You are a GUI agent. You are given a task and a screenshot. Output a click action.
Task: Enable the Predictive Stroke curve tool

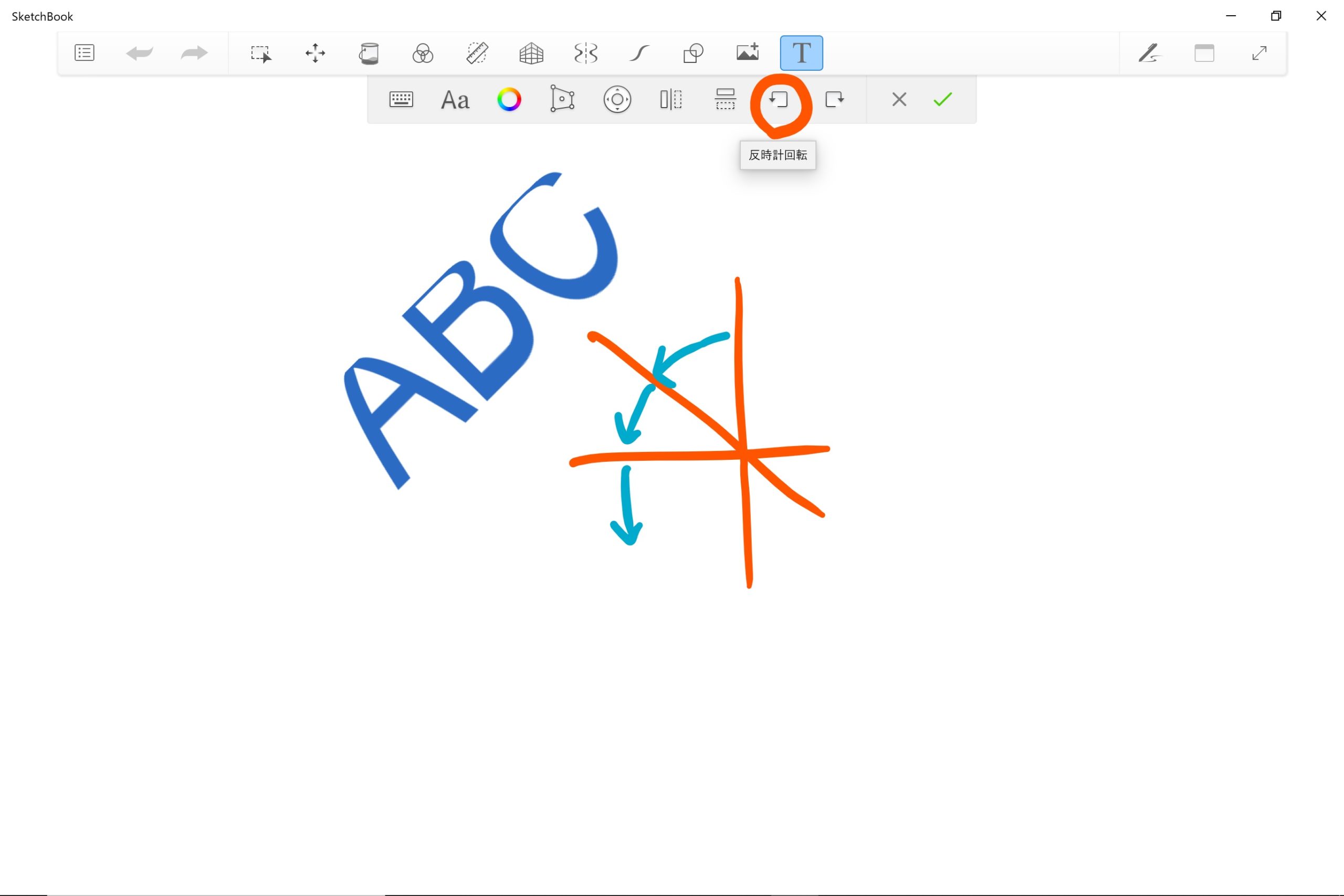(639, 53)
